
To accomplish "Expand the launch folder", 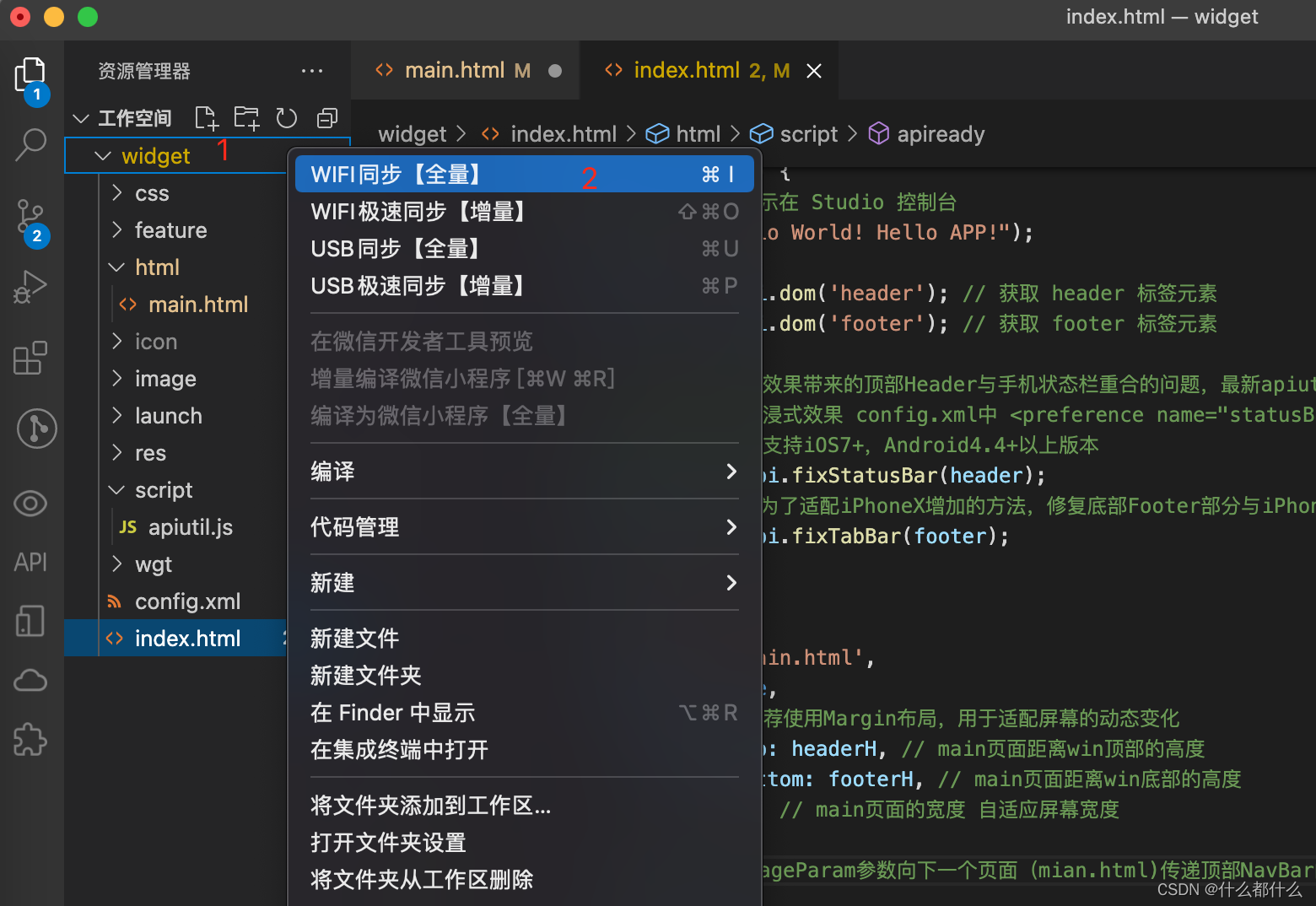I will coord(117,416).
